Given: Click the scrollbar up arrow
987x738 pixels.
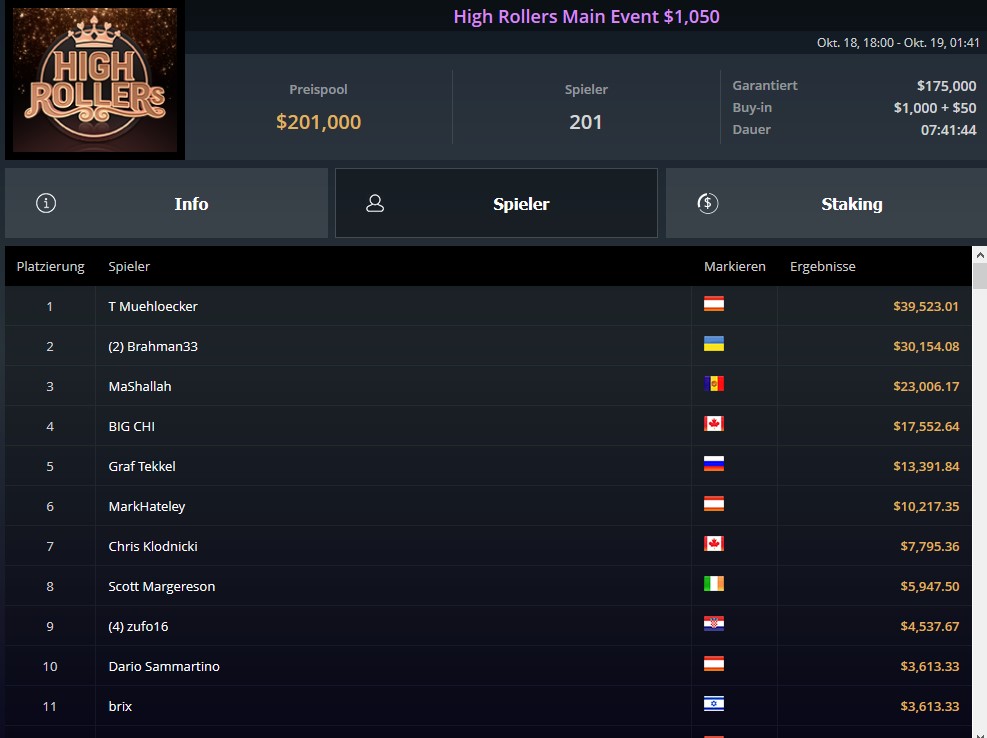Looking at the screenshot, I should click(x=979, y=255).
